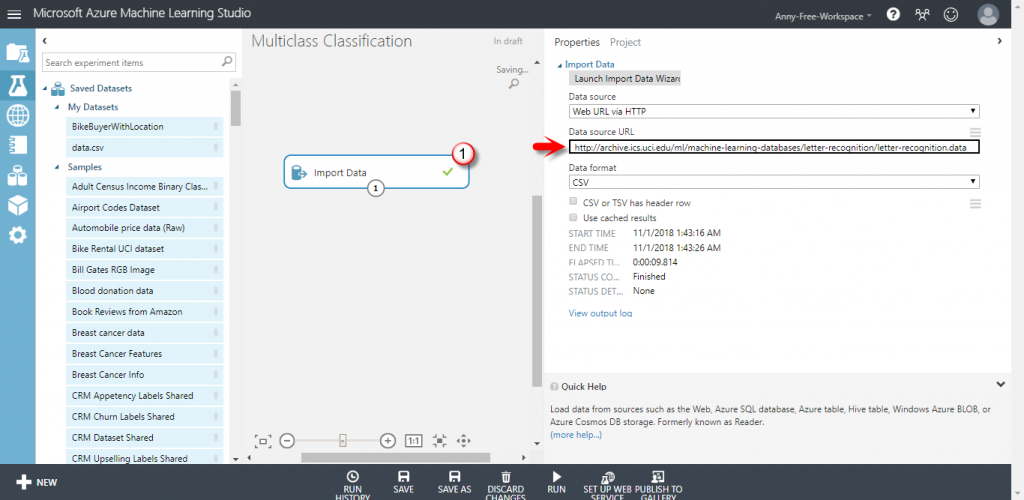Select the Experiments flask sidebar icon
This screenshot has height=500, width=1024.
pos(18,86)
